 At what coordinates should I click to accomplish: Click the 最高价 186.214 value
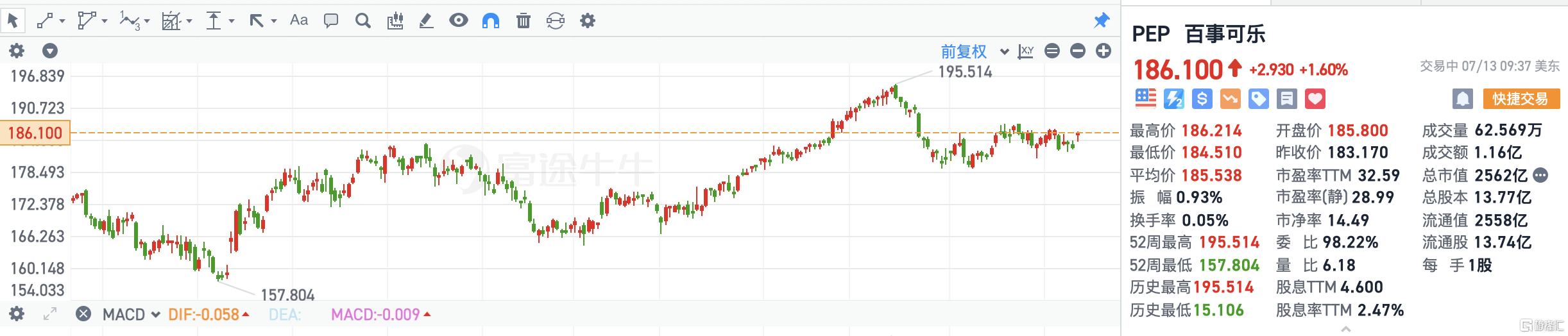point(1212,131)
